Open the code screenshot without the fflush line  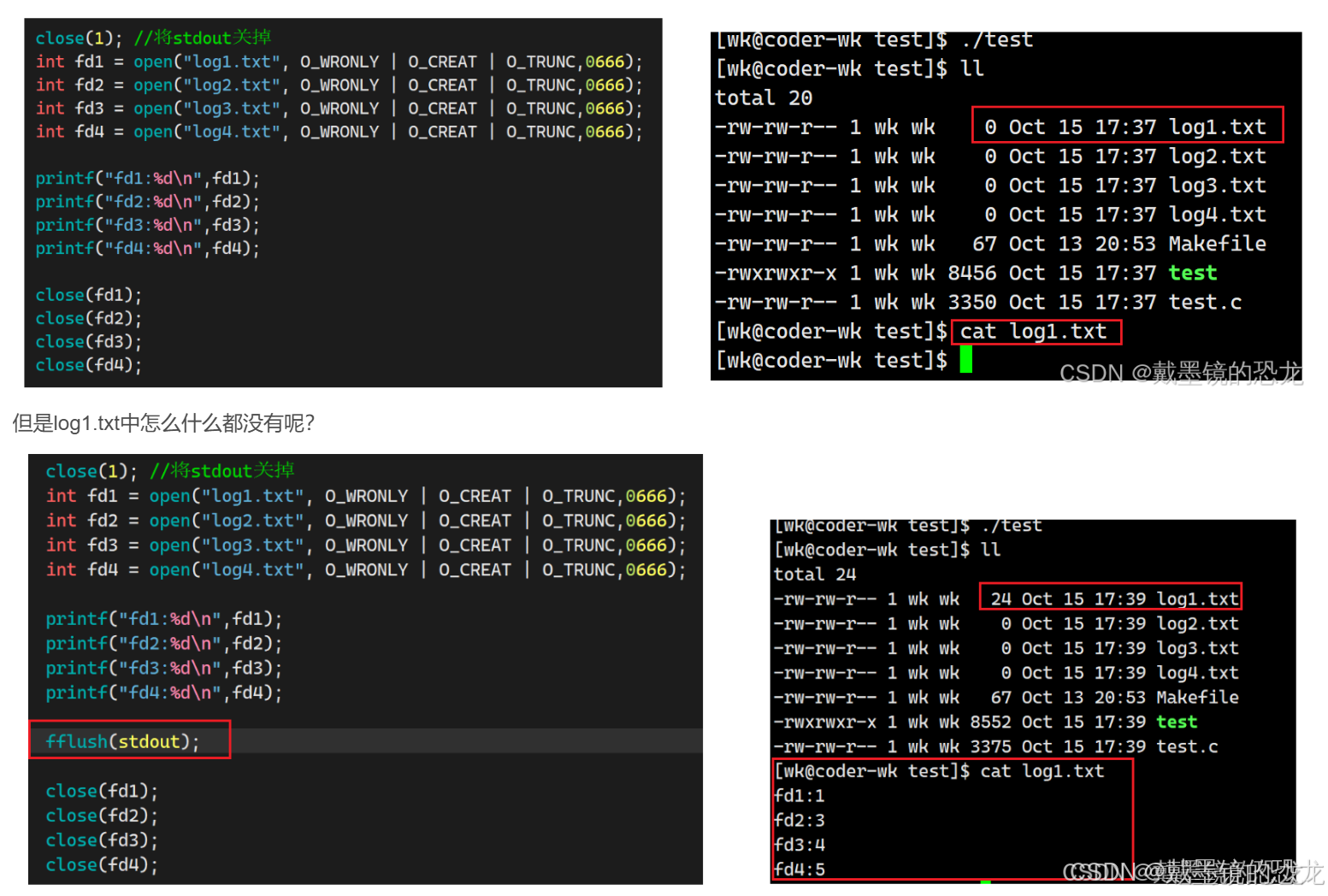click(x=343, y=203)
